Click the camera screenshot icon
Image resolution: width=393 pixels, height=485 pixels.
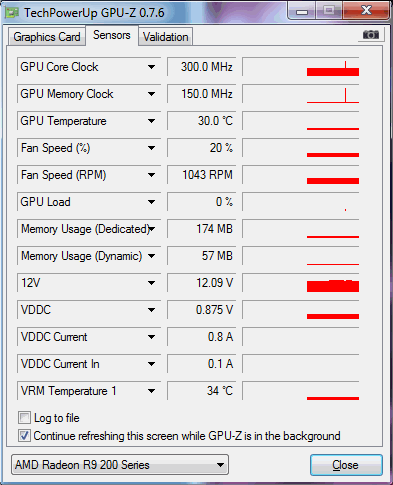[x=371, y=35]
